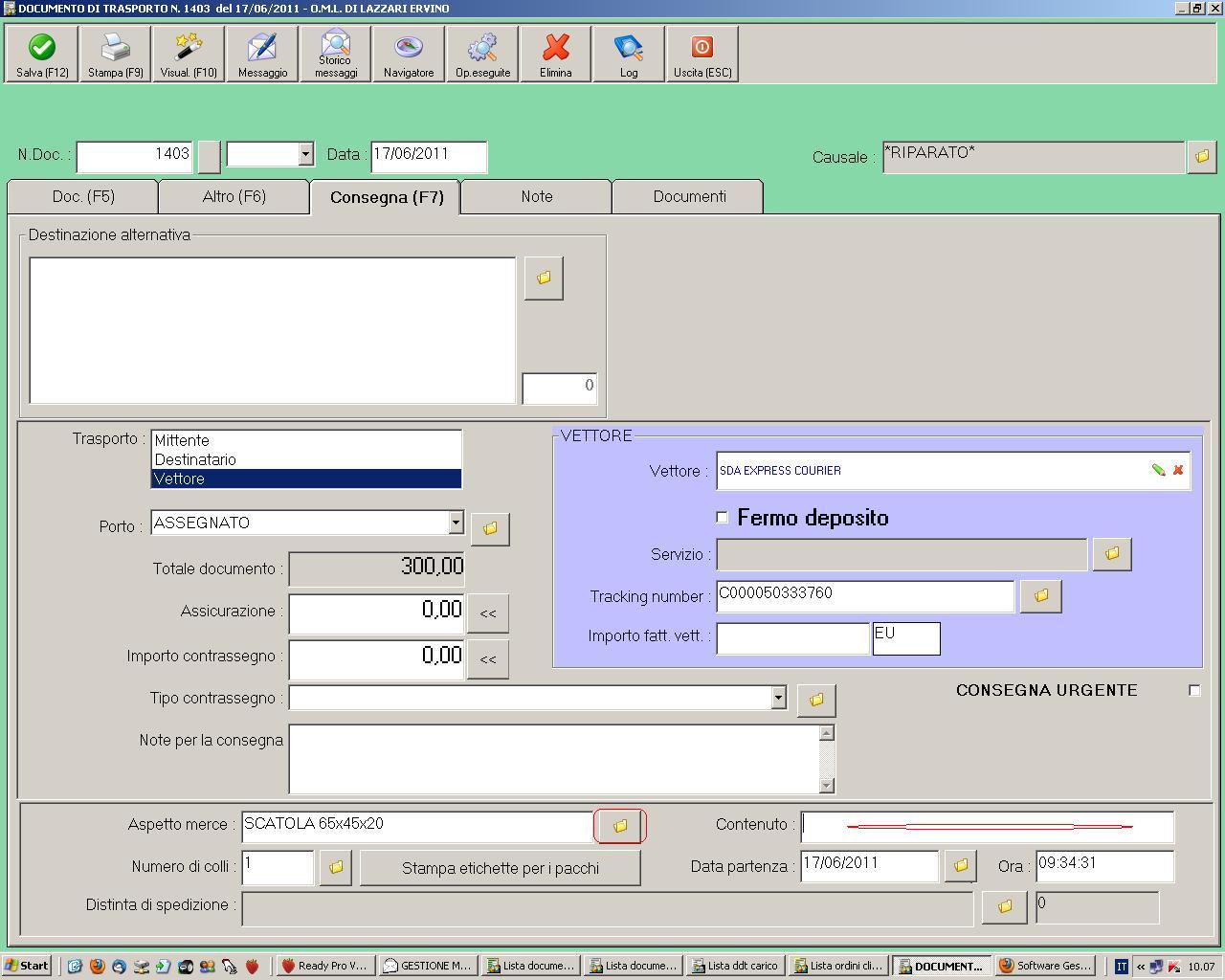Open Storico messaggi history
1225x980 pixels.
[x=336, y=55]
